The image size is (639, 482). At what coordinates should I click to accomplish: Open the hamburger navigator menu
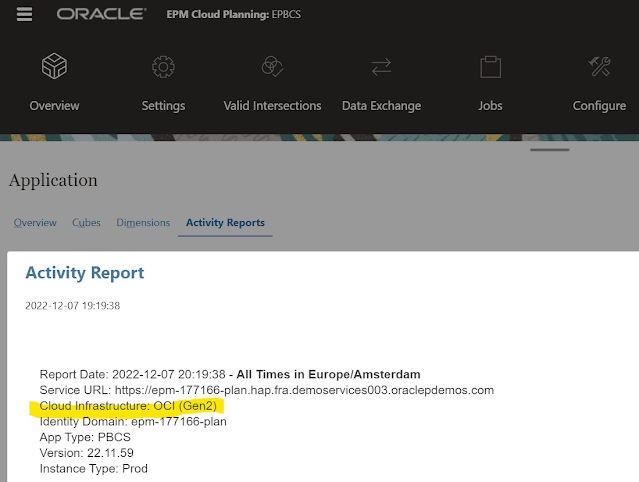click(x=24, y=14)
